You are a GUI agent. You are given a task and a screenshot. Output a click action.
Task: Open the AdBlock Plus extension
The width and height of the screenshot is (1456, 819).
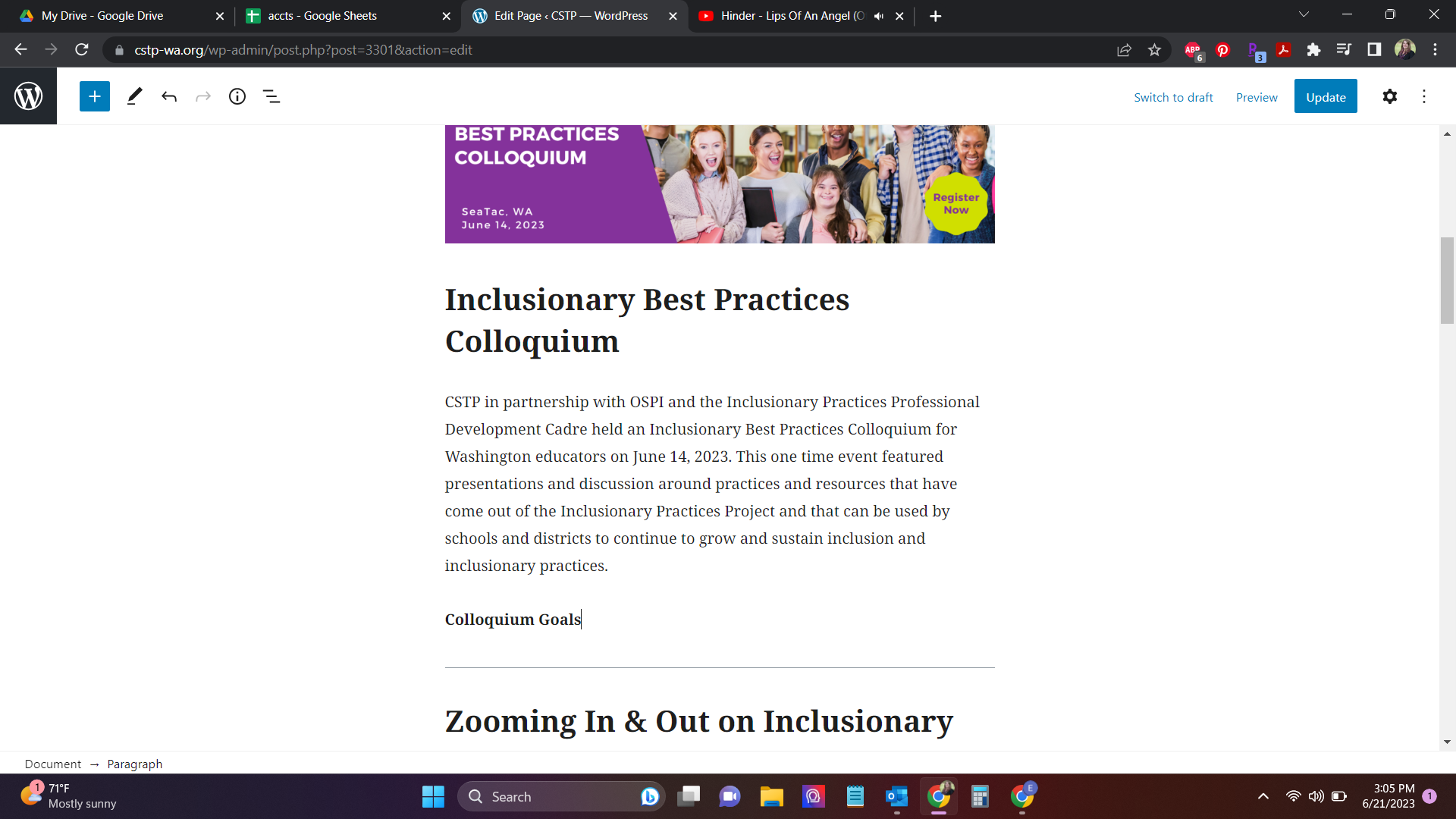1194,51
